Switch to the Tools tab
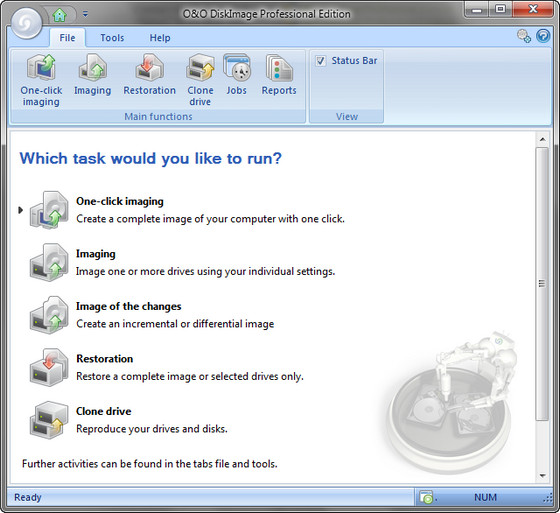560x513 pixels. (112, 38)
